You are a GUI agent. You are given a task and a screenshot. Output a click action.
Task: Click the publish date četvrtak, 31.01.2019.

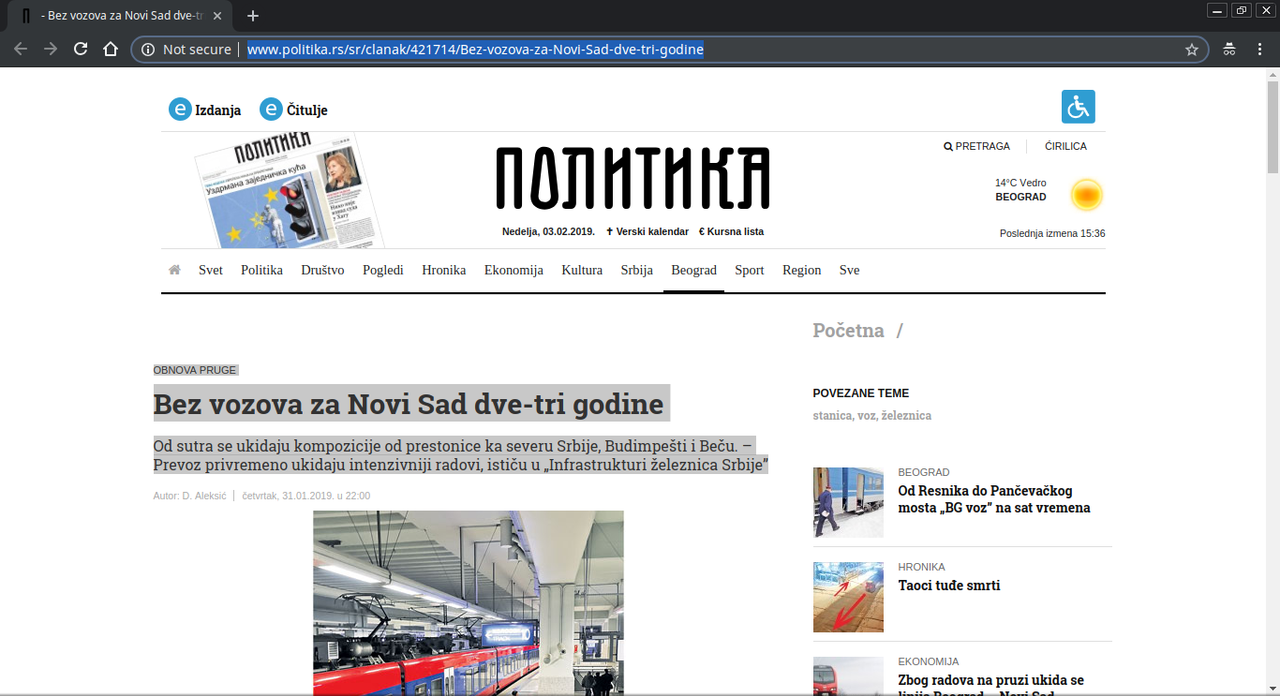coord(306,496)
